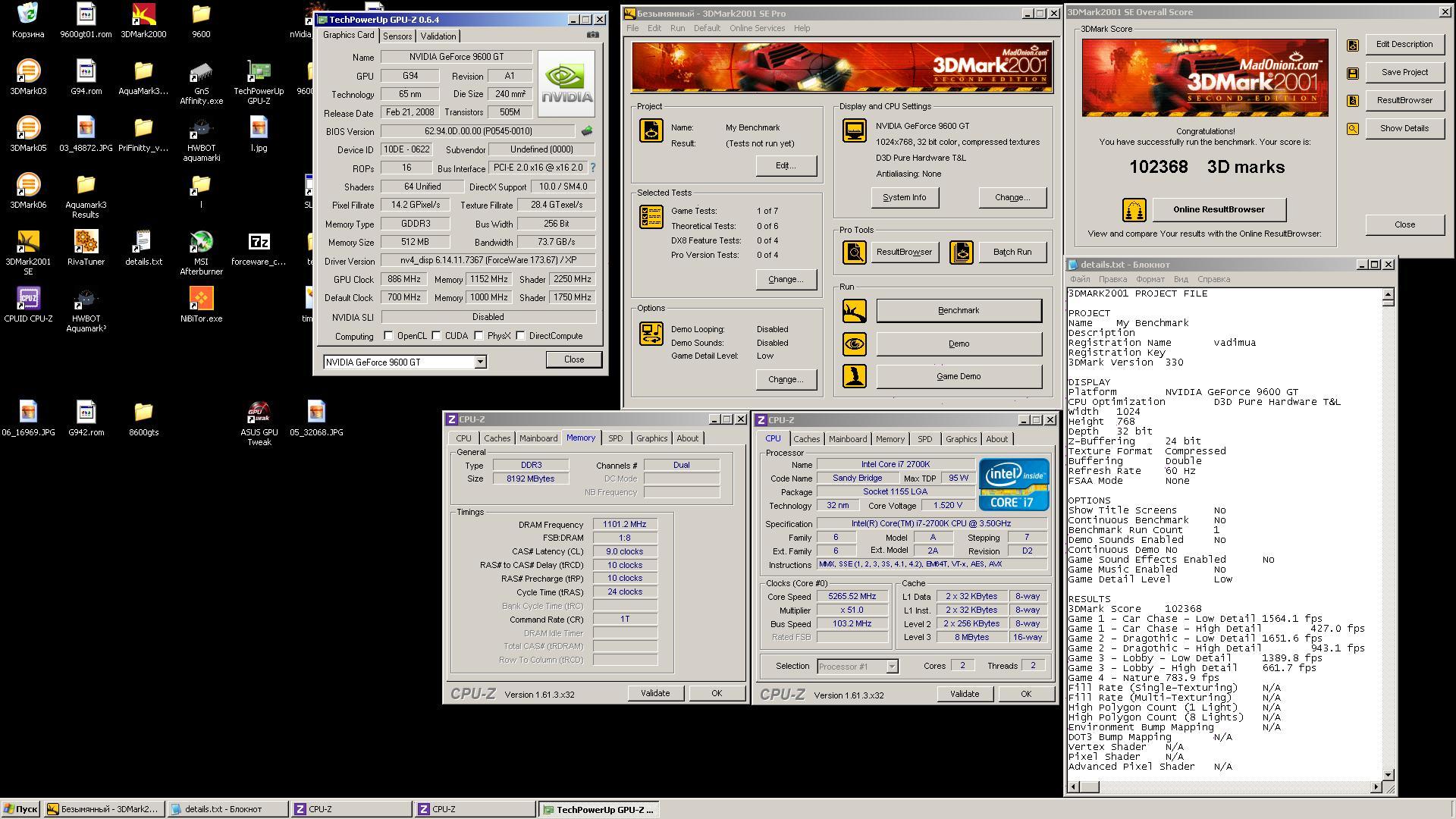Open the 3DMark2000 desktop icon
Screen dimensions: 1456x819
(x=143, y=20)
